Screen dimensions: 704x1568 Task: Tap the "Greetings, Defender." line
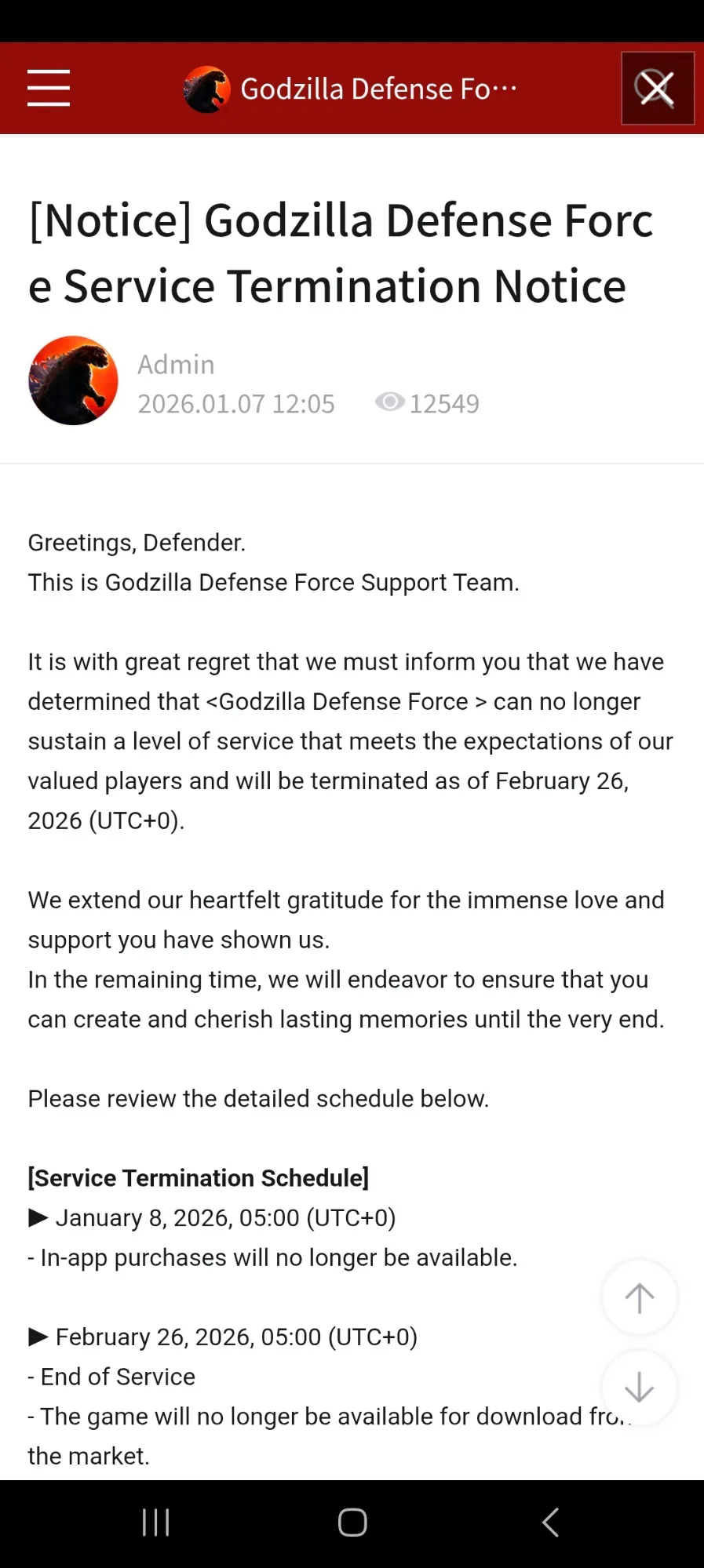tap(137, 543)
